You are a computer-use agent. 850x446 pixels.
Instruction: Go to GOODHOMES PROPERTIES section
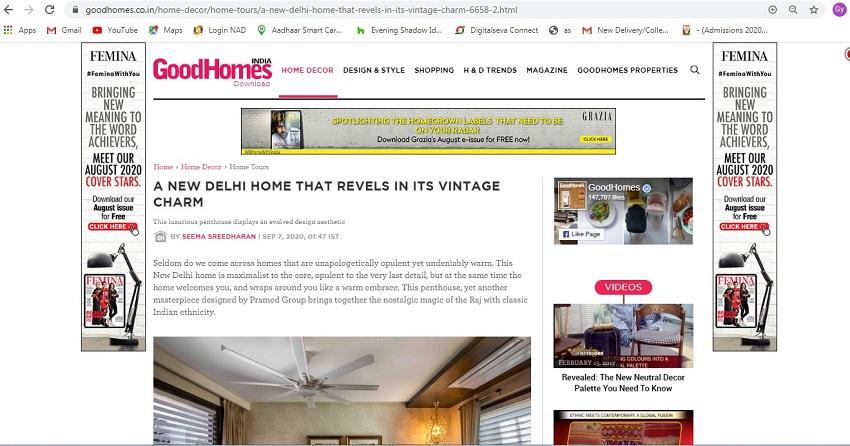627,70
